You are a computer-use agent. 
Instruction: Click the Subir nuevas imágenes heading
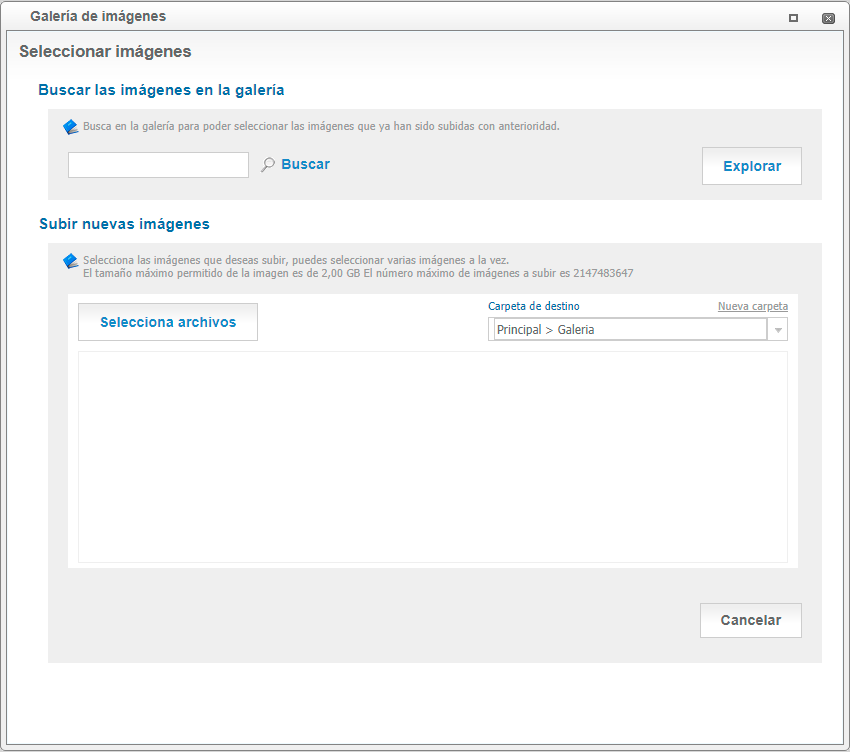124,224
